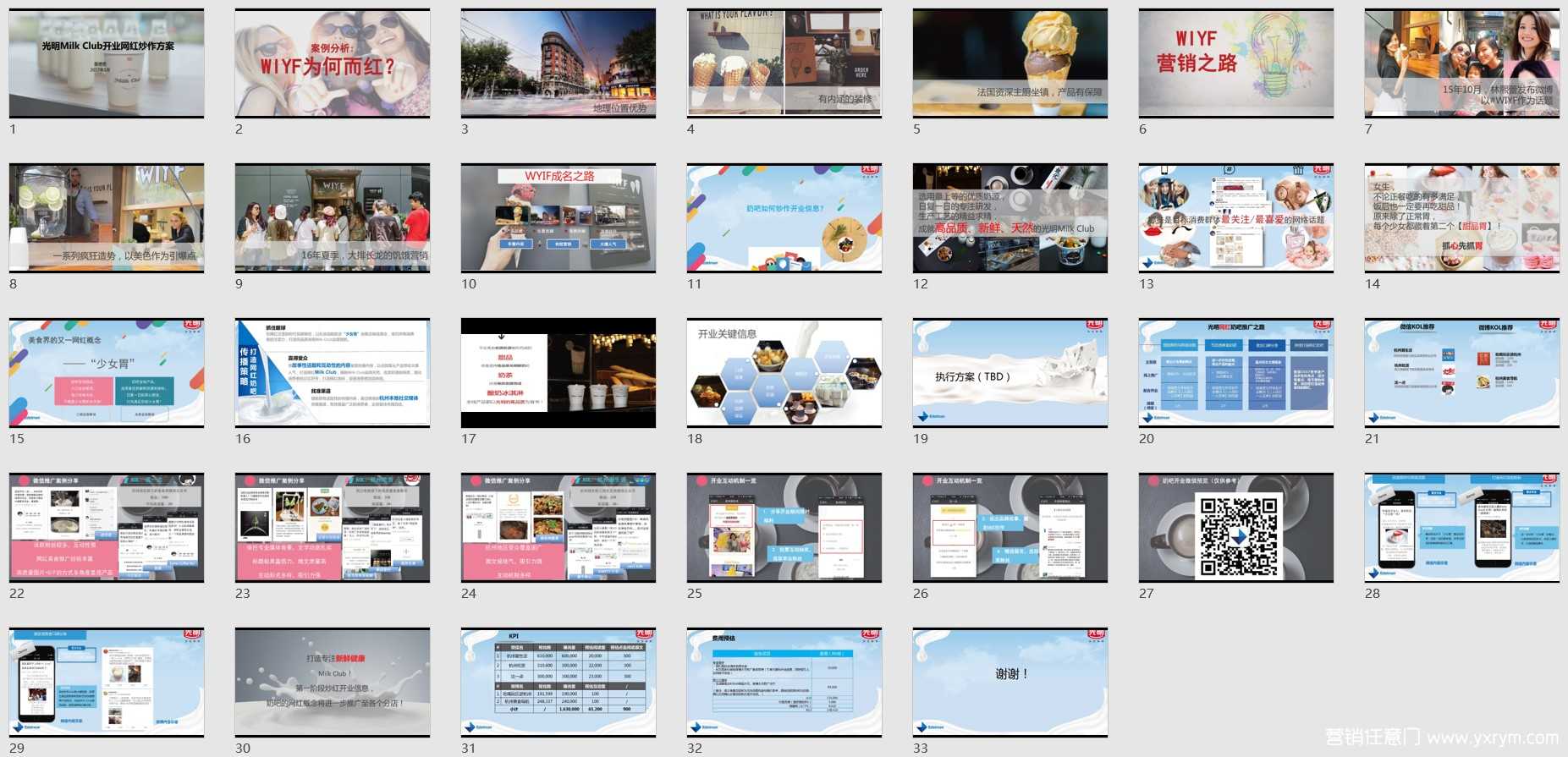Screen dimensions: 1568x757
Task: Open slide 2 'WIYF为何而红?' case analysis
Action: (333, 63)
